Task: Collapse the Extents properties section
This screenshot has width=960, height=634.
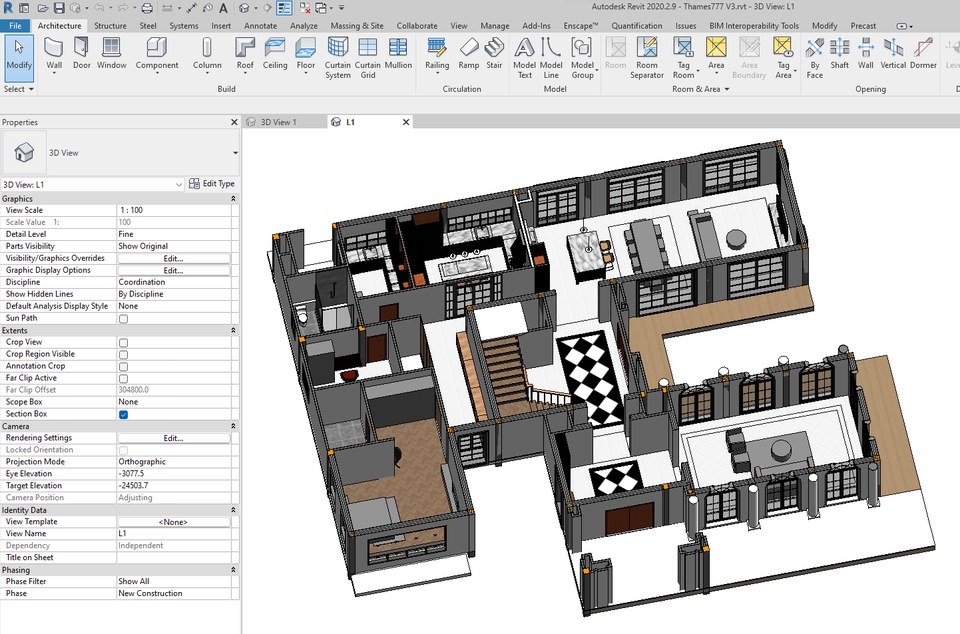Action: coord(233,330)
